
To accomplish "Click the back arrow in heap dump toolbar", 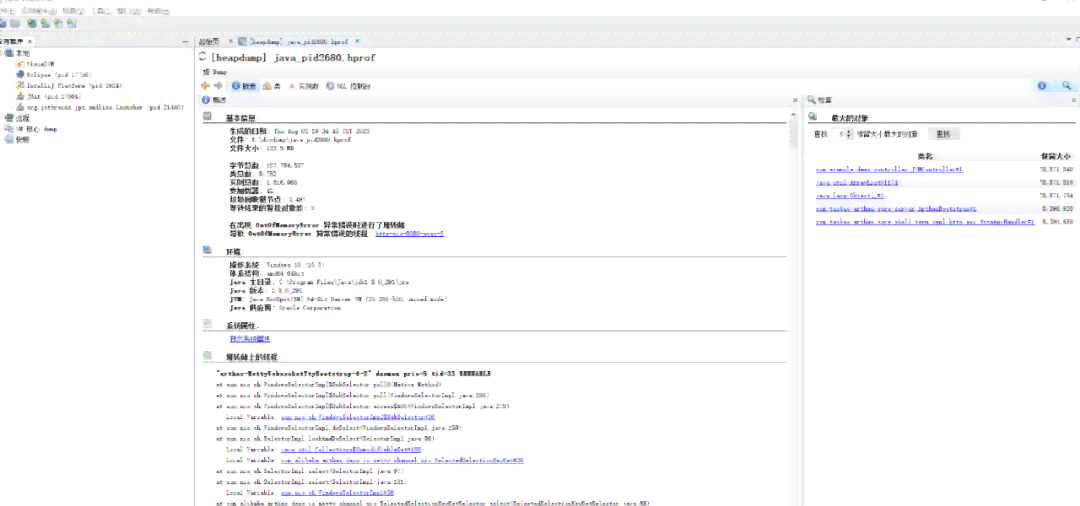I will point(205,86).
